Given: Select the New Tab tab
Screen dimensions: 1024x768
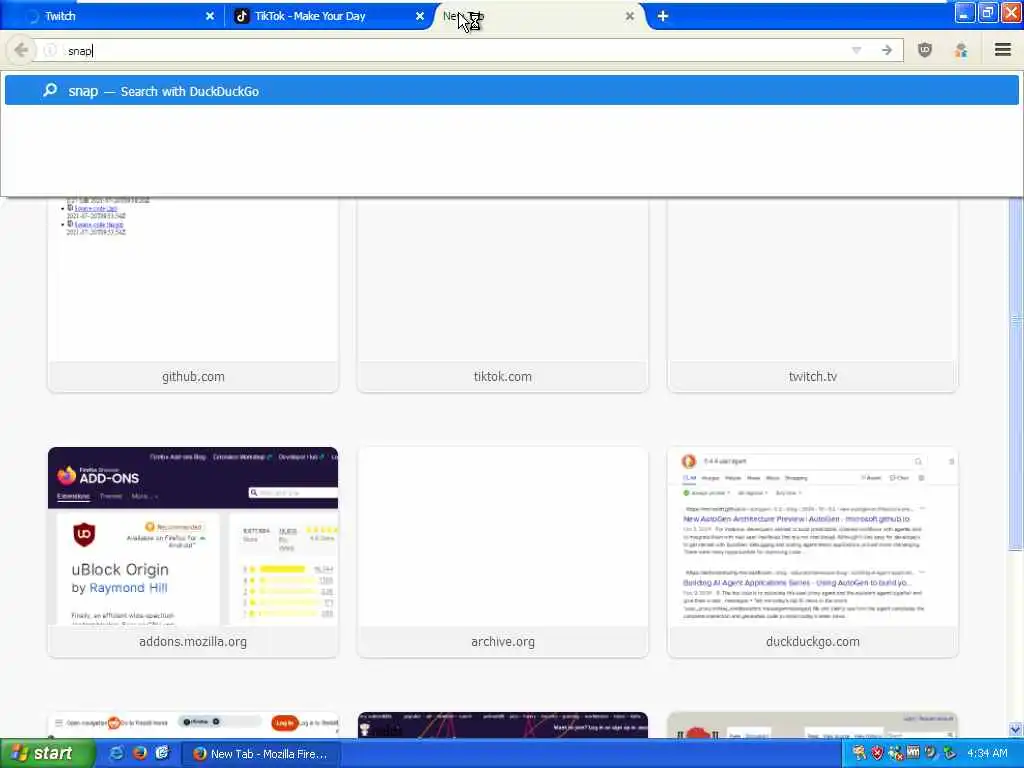Looking at the screenshot, I should click(536, 16).
